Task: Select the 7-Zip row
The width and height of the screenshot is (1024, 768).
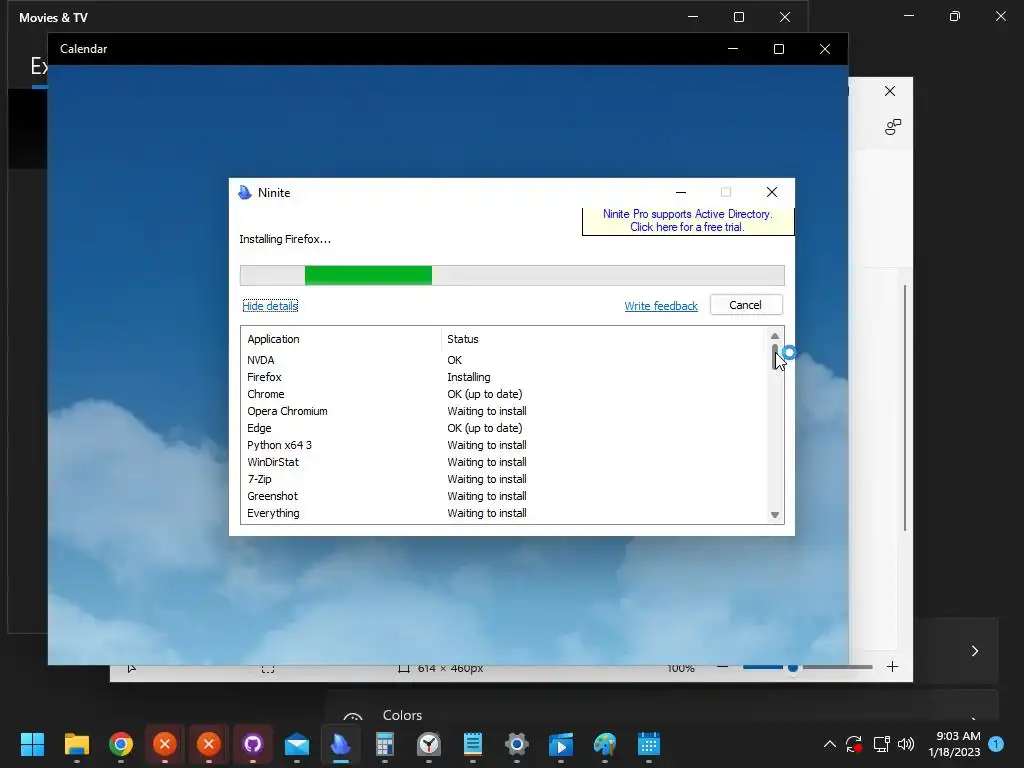Action: point(503,479)
